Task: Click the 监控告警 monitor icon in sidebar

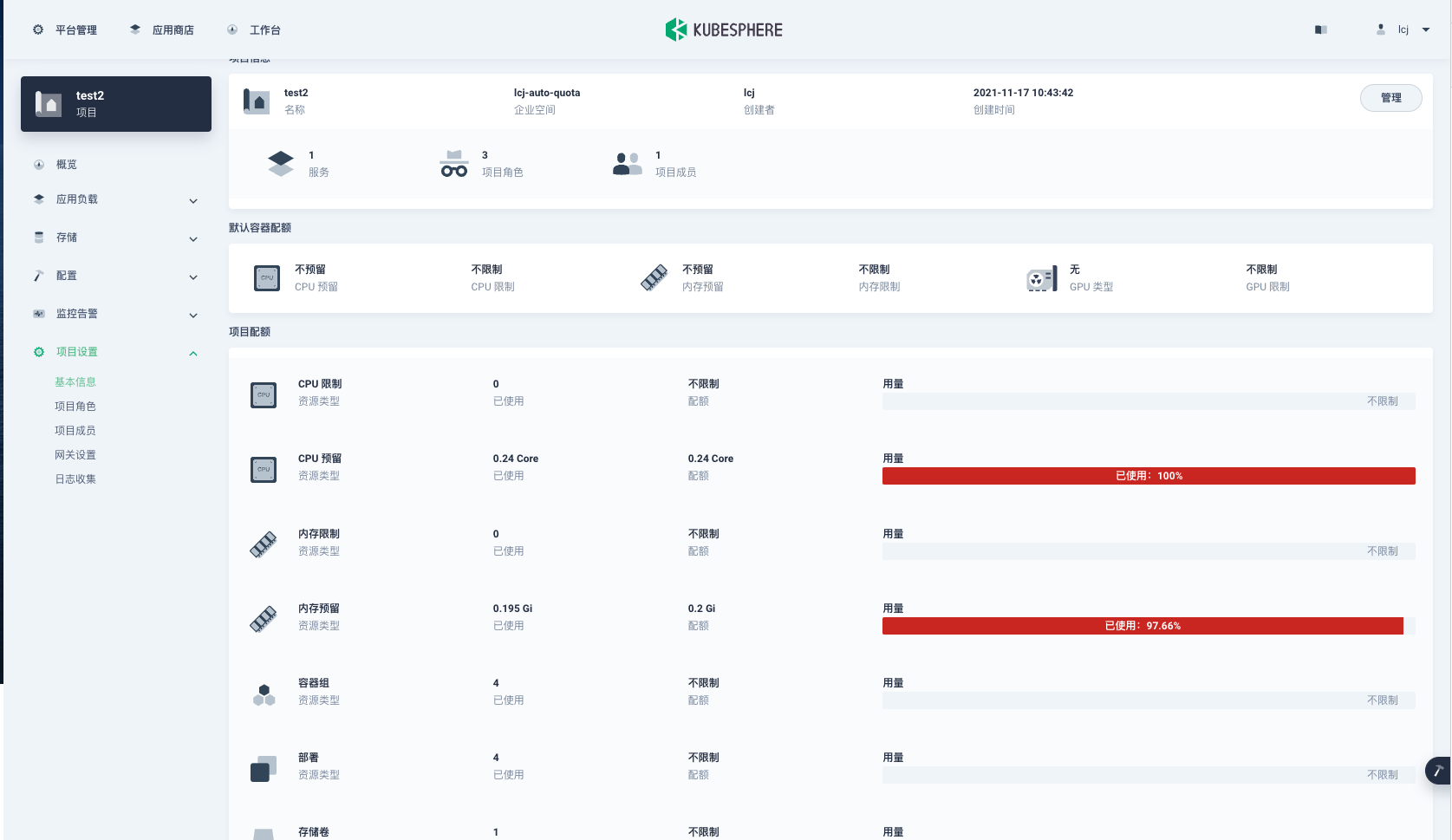Action: click(x=39, y=314)
